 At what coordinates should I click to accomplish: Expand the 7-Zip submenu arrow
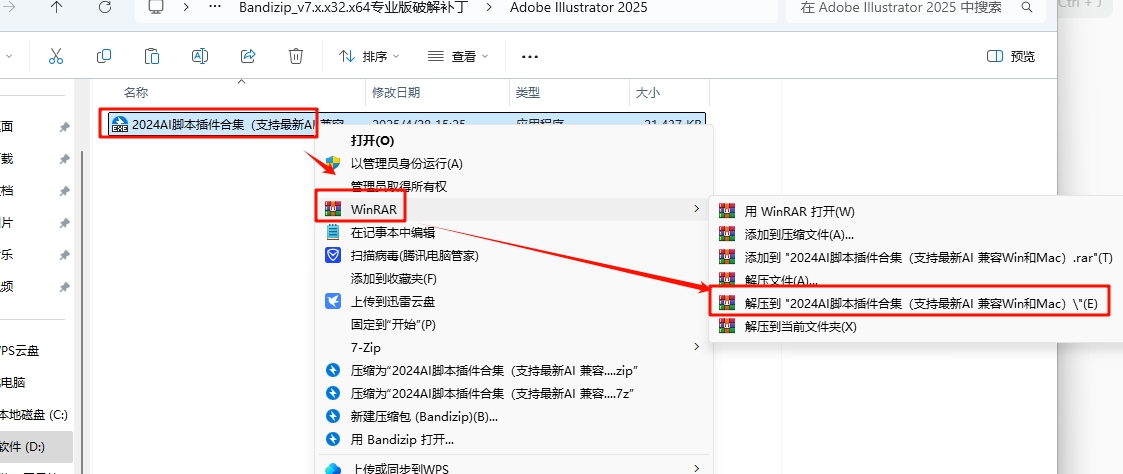pyautogui.click(x=695, y=347)
